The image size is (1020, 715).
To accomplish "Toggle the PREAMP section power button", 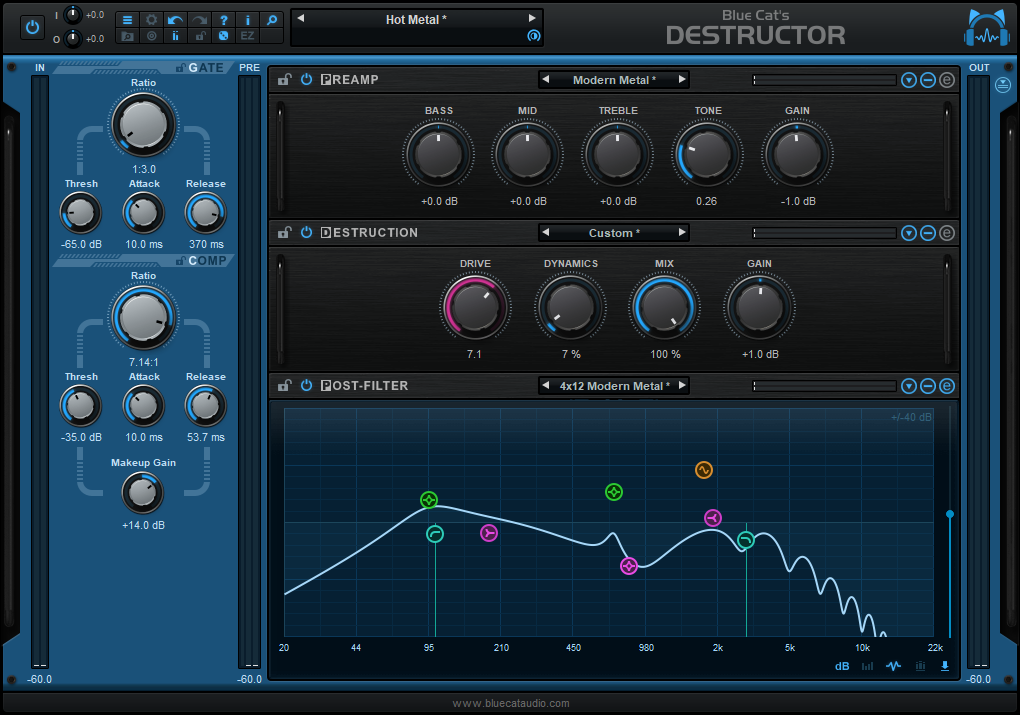I will coord(306,79).
